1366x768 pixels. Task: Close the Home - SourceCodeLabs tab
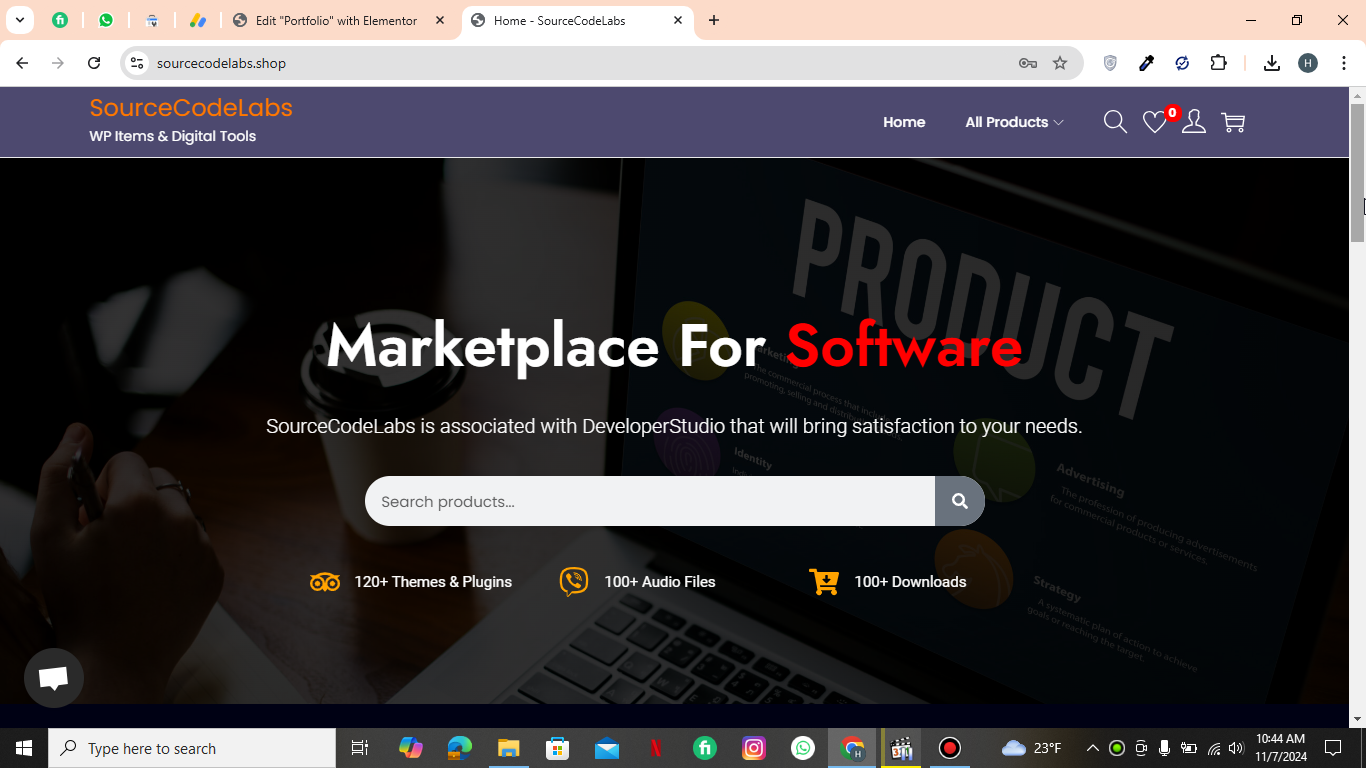pos(678,20)
